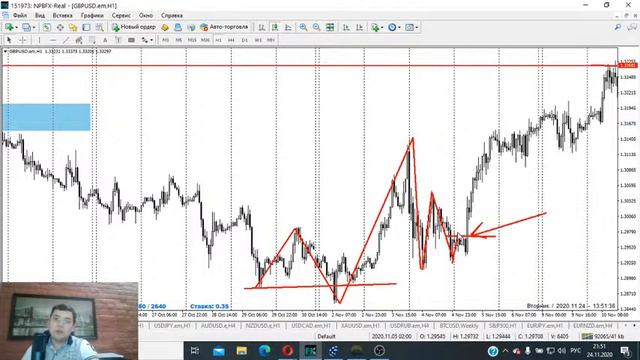Image resolution: width=640 pixels, height=360 pixels.
Task: Open the Вид menu
Action: (40, 16)
